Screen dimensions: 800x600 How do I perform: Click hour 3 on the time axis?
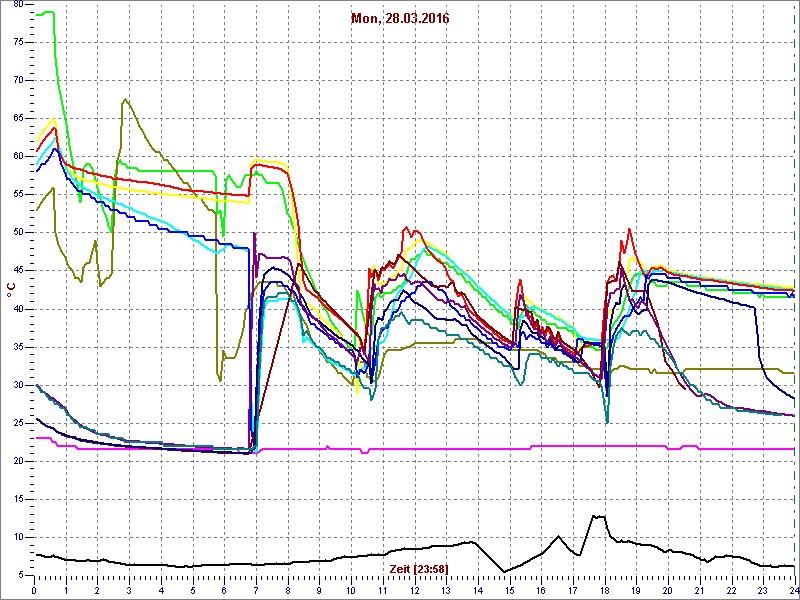(x=129, y=590)
